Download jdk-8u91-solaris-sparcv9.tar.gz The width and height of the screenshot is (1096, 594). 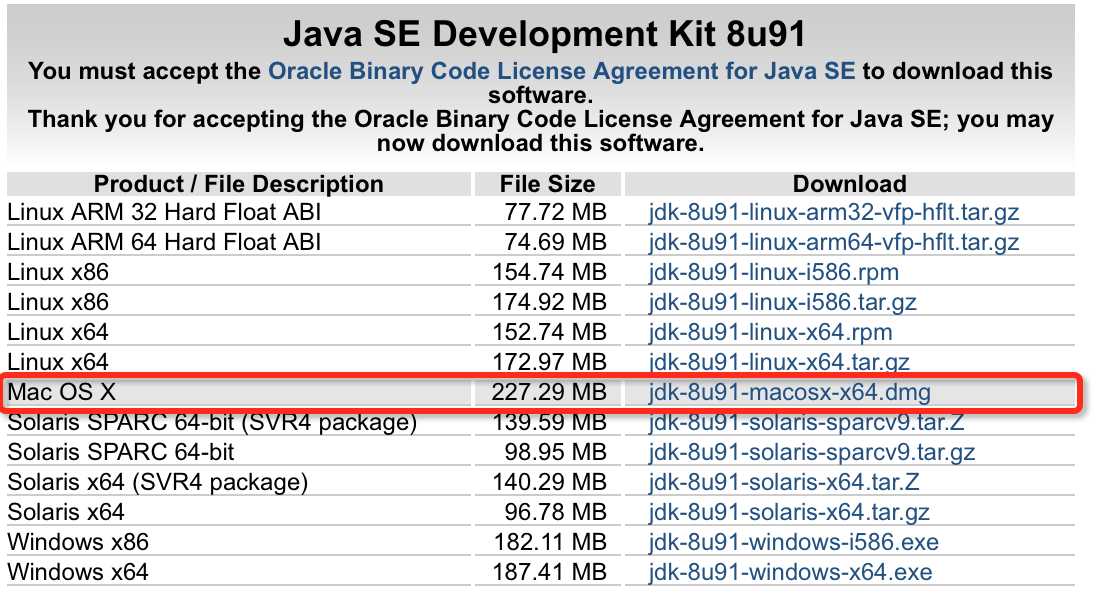[x=812, y=452]
